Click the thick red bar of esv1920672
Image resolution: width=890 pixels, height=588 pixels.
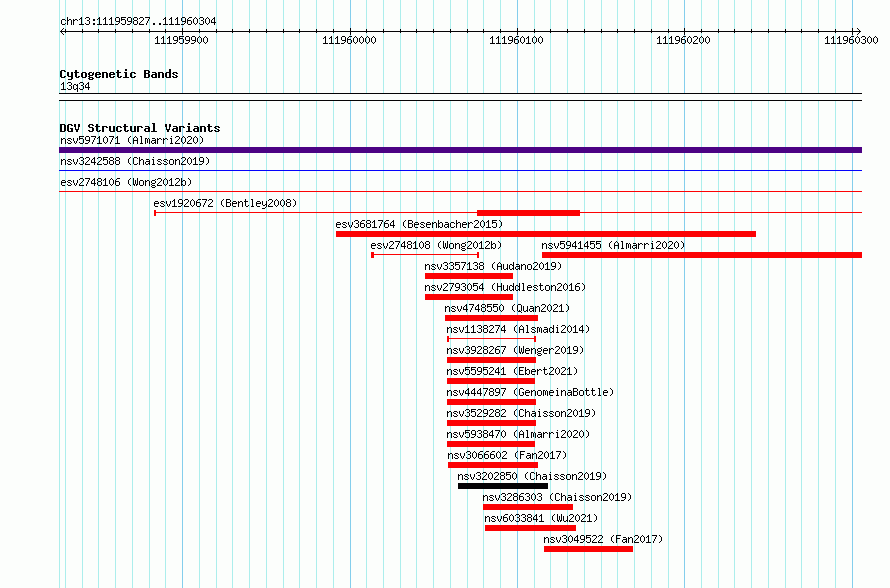[528, 213]
